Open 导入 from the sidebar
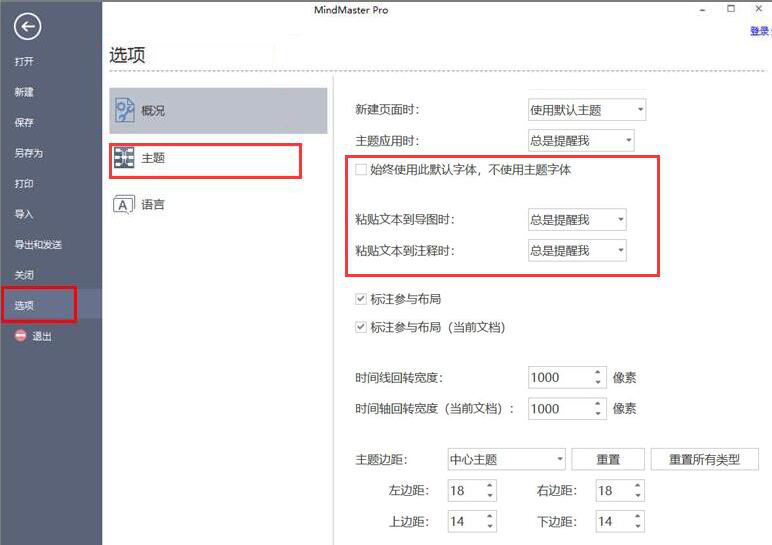 coord(24,214)
